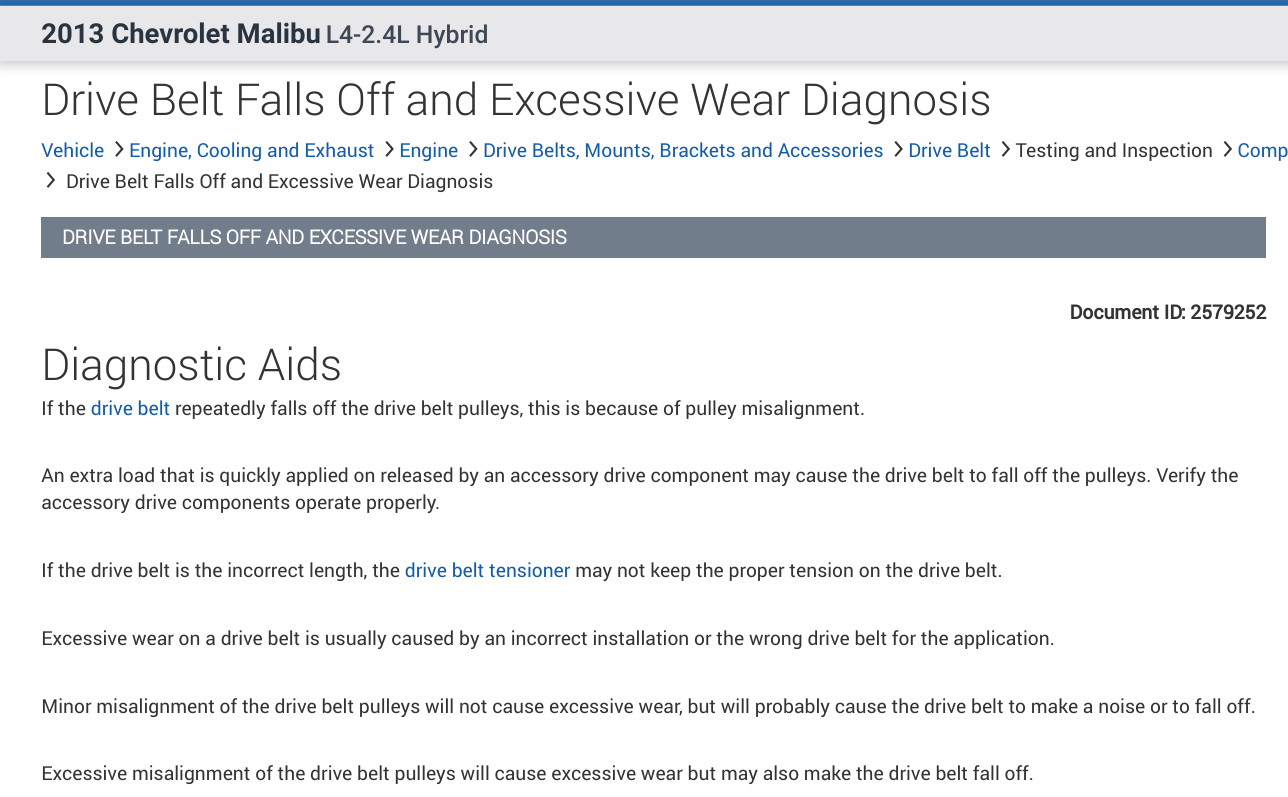1288x797 pixels.
Task: Click chevron before the Engine breadcrumb
Action: 388,150
